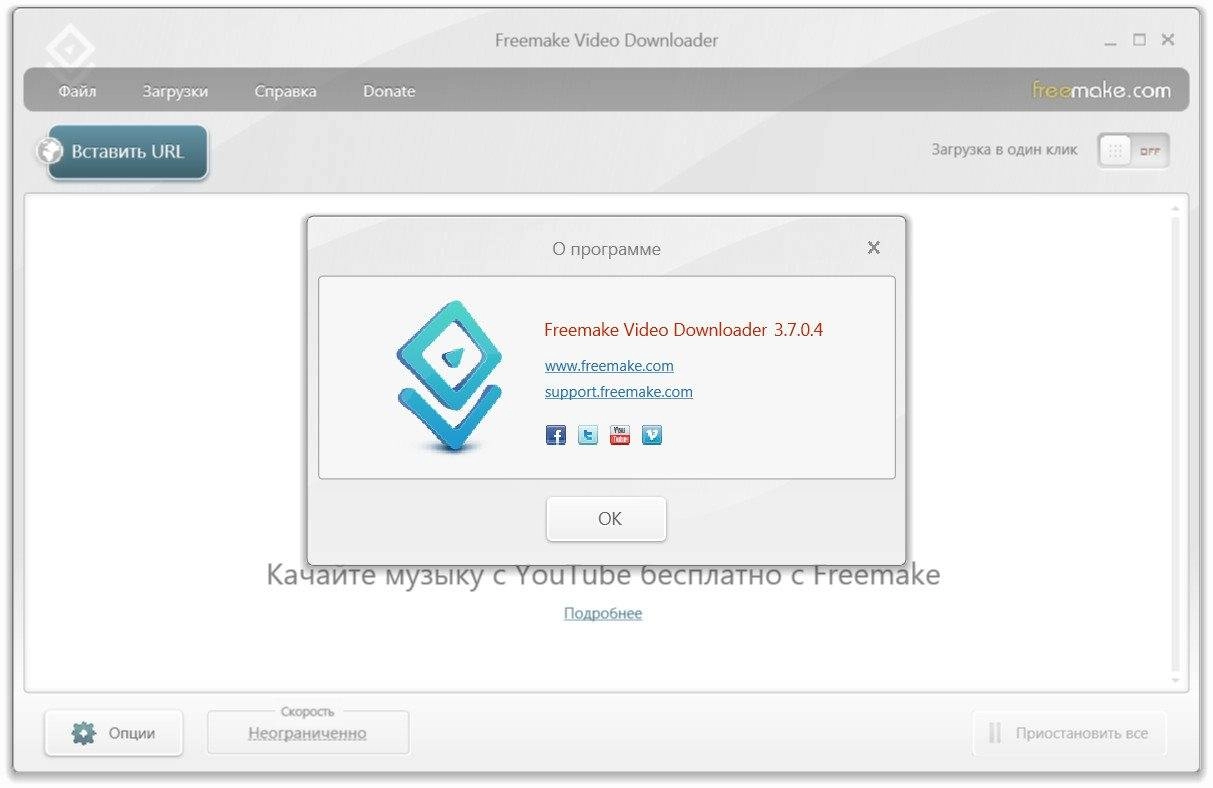Open the Справка menu
Viewport: 1213px width, 788px height.
[x=285, y=91]
